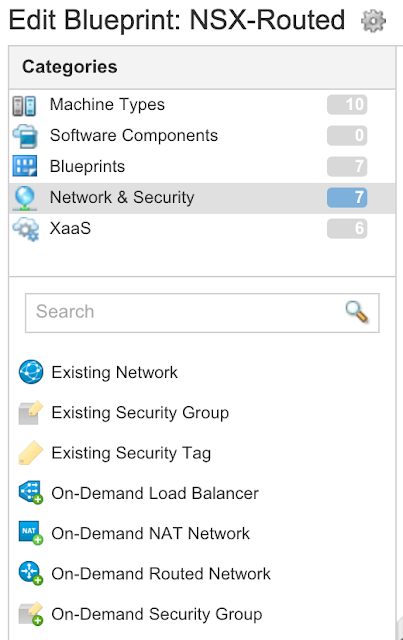The width and height of the screenshot is (403, 640).
Task: Click the On-Demand Load Balancer icon
Action: [31, 492]
